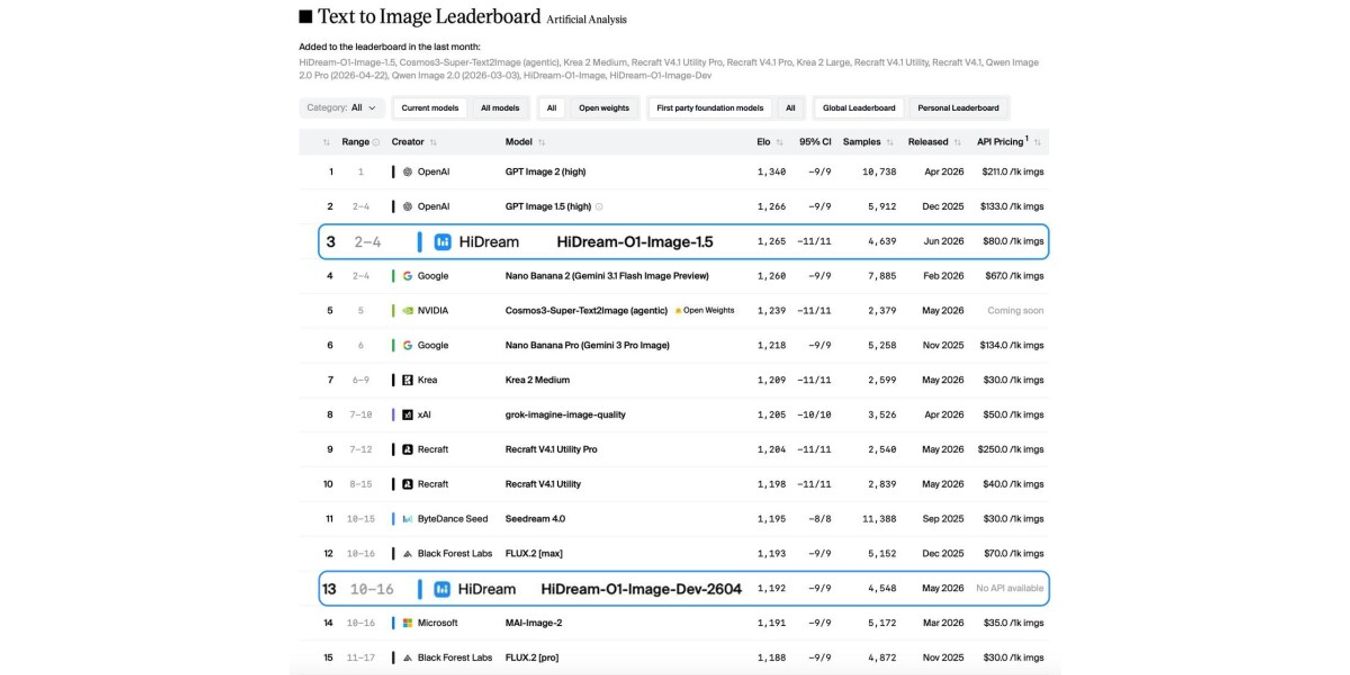This screenshot has width=1350, height=675.
Task: Sort by the Elo column arrows
Action: click(x=779, y=142)
